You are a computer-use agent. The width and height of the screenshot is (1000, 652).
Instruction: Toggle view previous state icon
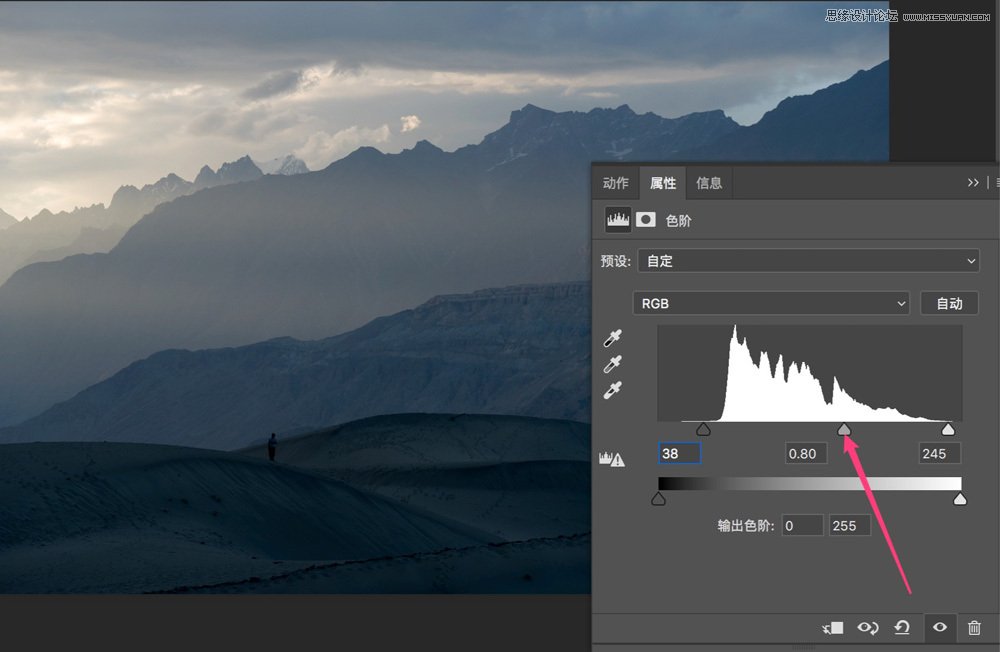pyautogui.click(x=868, y=628)
